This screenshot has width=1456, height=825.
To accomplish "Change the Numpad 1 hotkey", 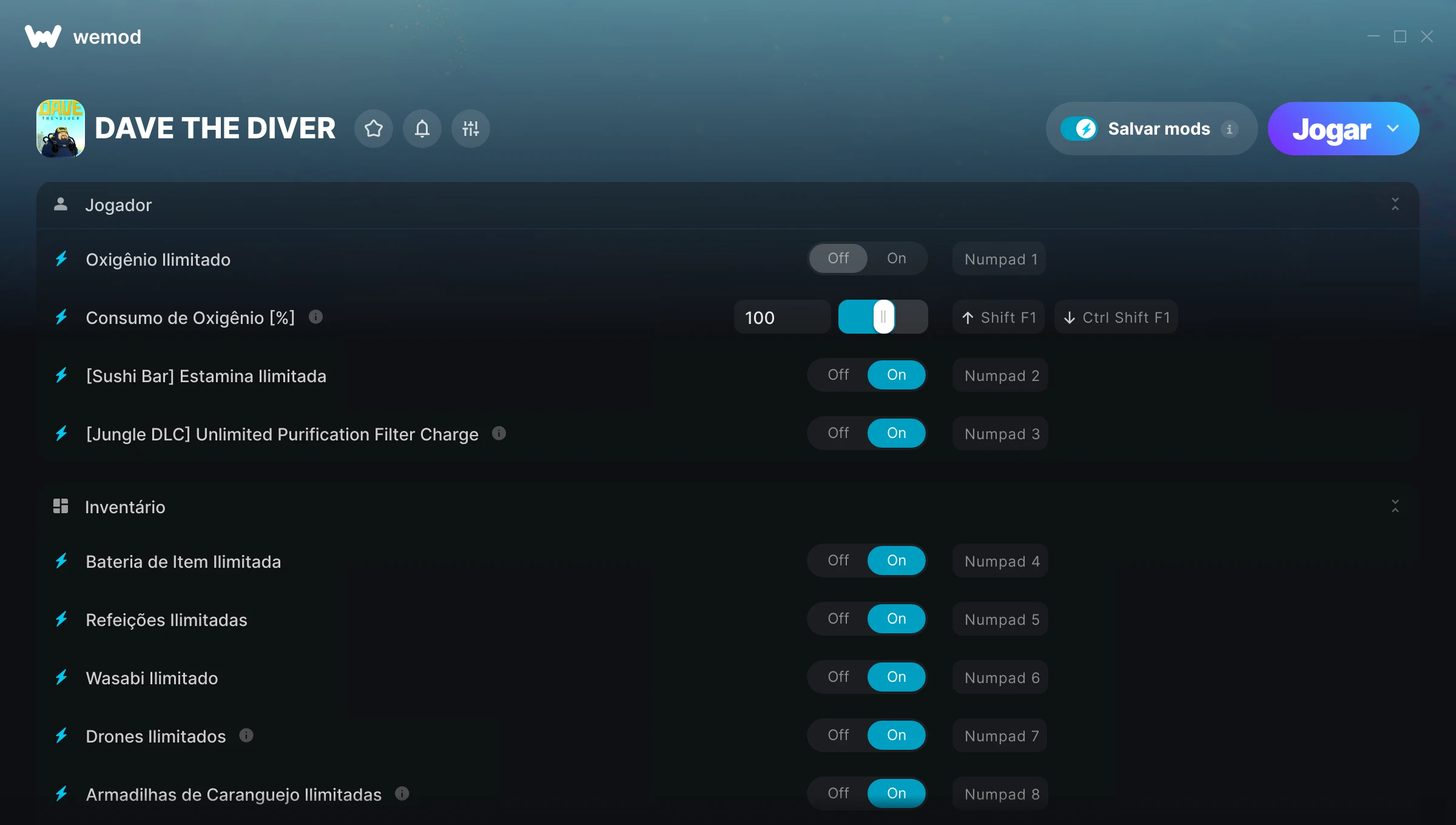I will (x=999, y=259).
